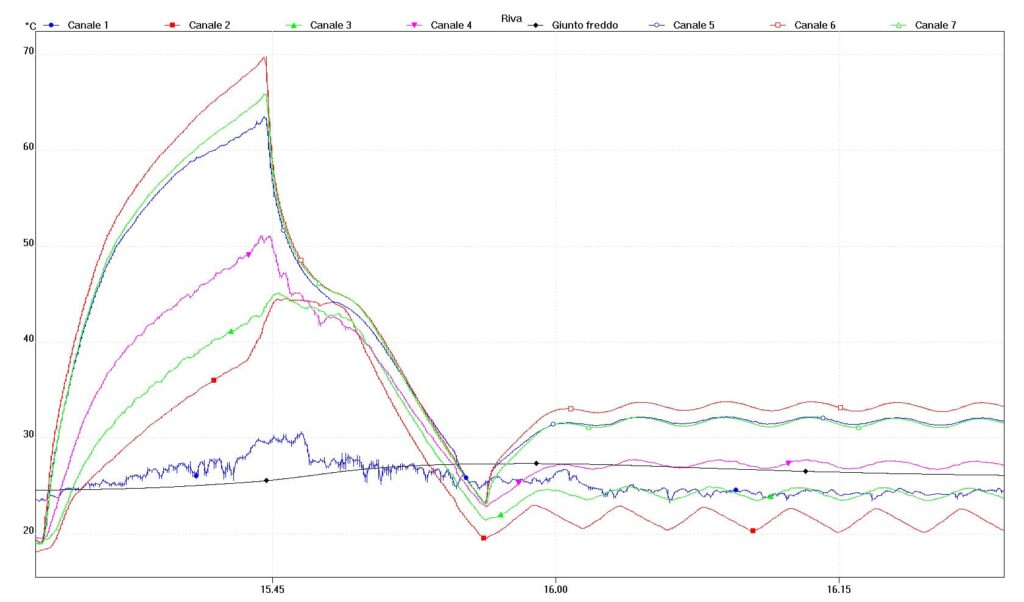Select the hollow square icon for Canale 6
This screenshot has height=602, width=1024.
point(778,24)
